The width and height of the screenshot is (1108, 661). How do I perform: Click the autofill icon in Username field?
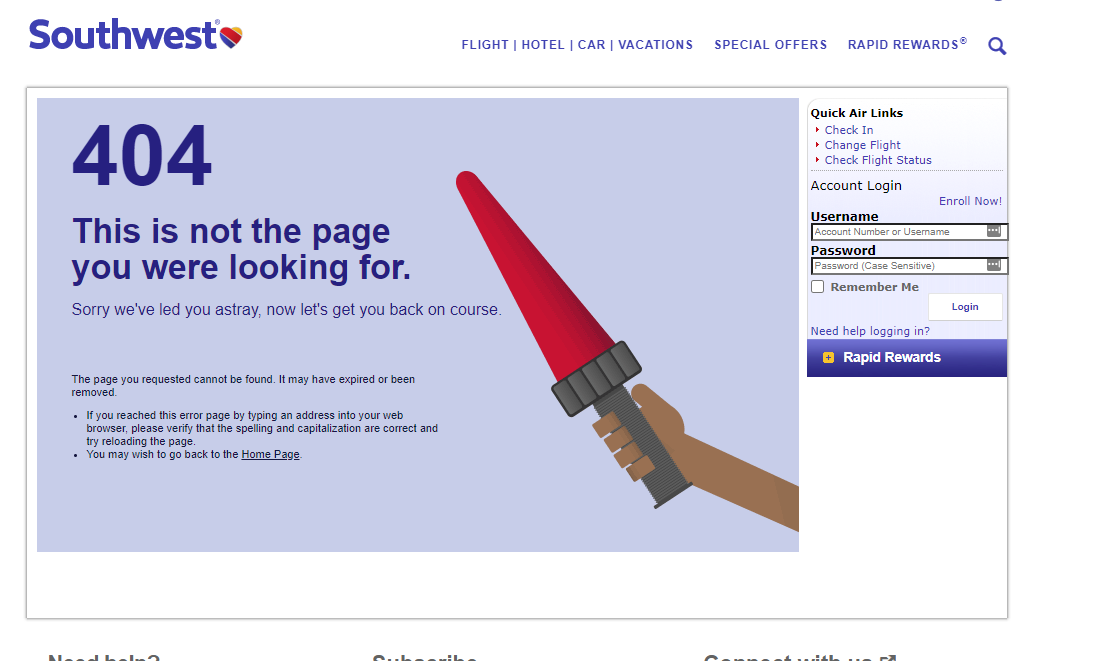(x=993, y=231)
